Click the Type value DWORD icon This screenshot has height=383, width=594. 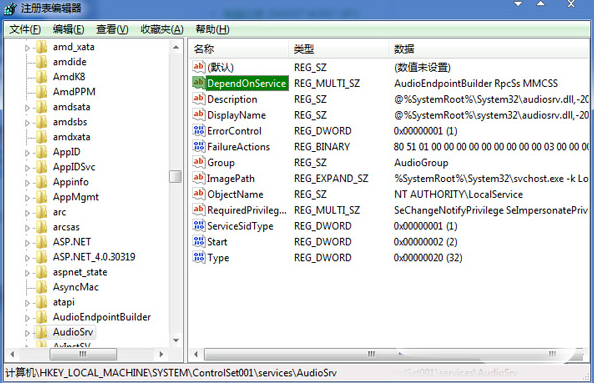click(199, 258)
